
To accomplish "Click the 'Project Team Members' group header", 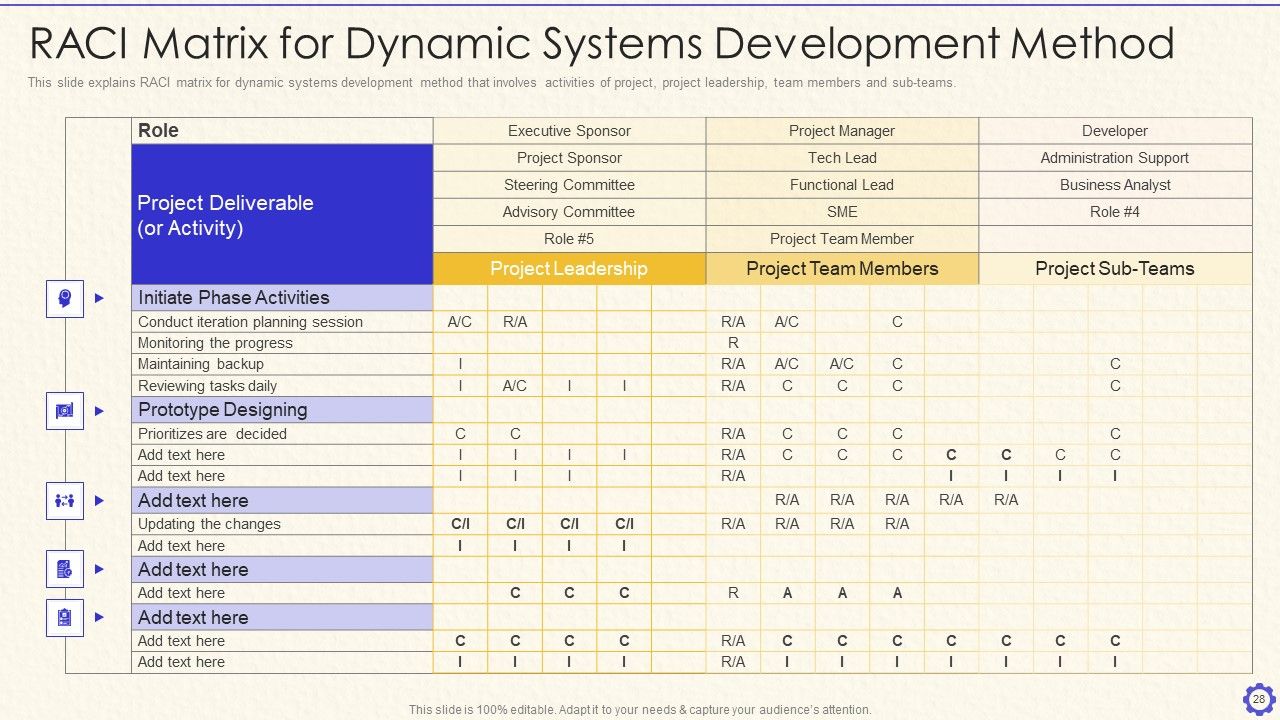I will coord(842,269).
